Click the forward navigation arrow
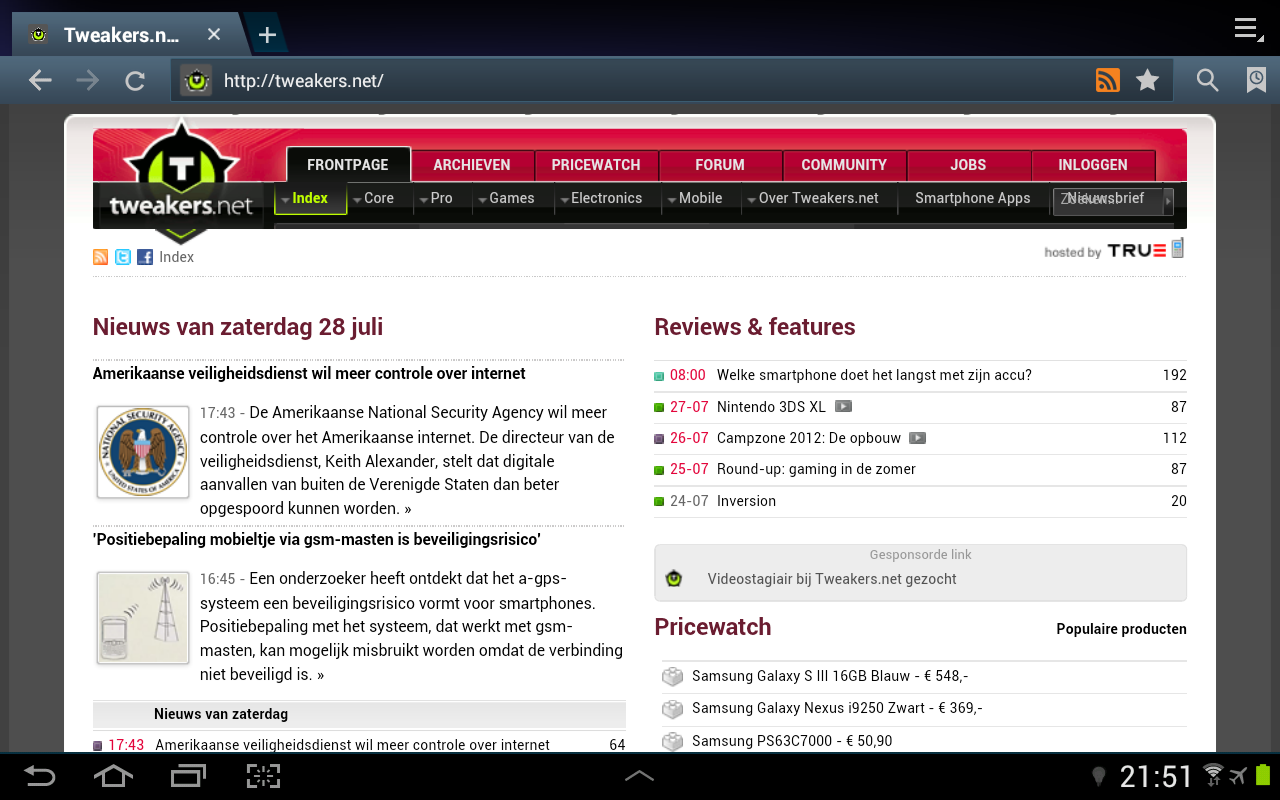 [88, 80]
